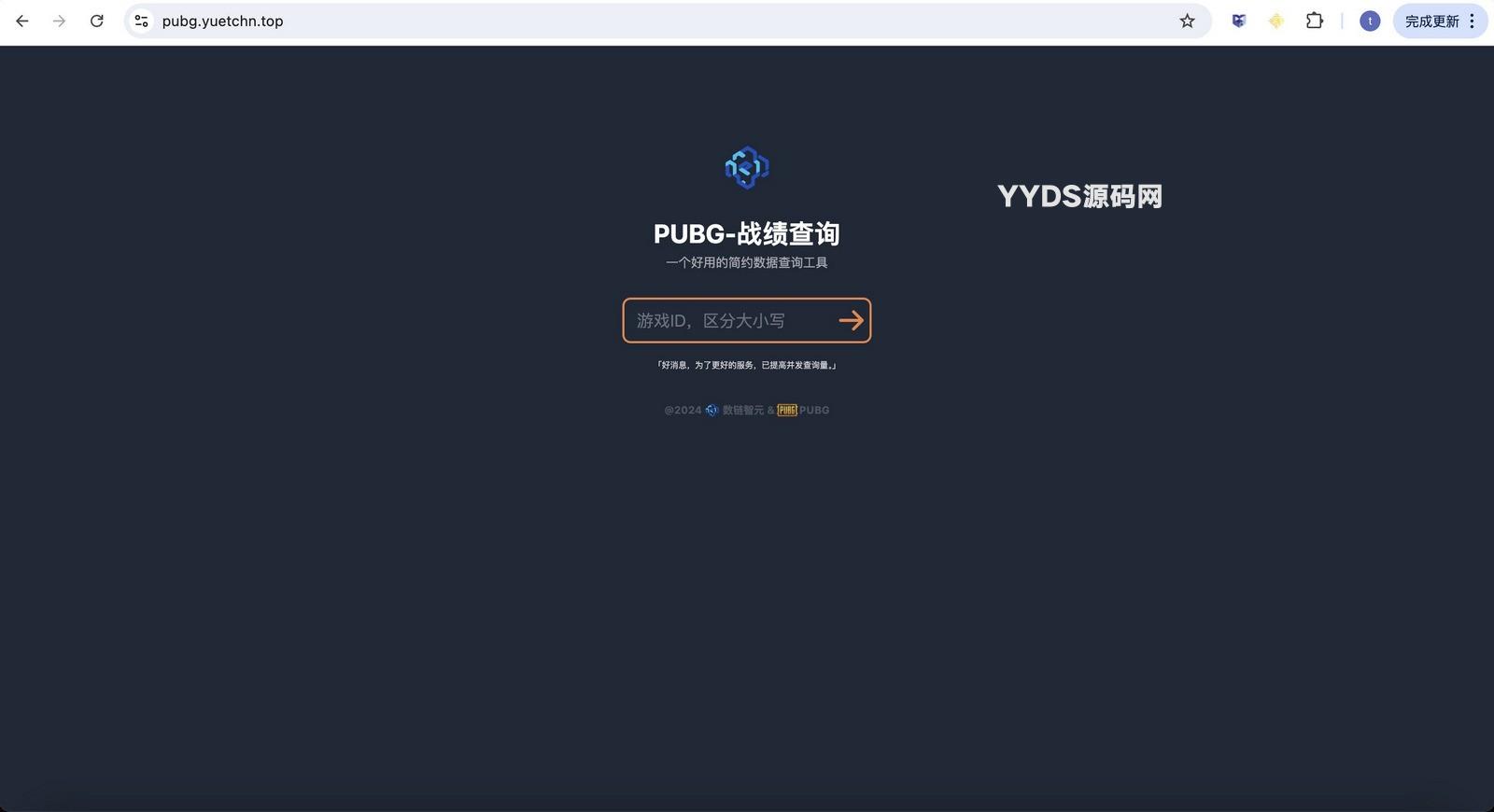Open the Extensions puzzle piece menu
1494x812 pixels.
(1315, 21)
